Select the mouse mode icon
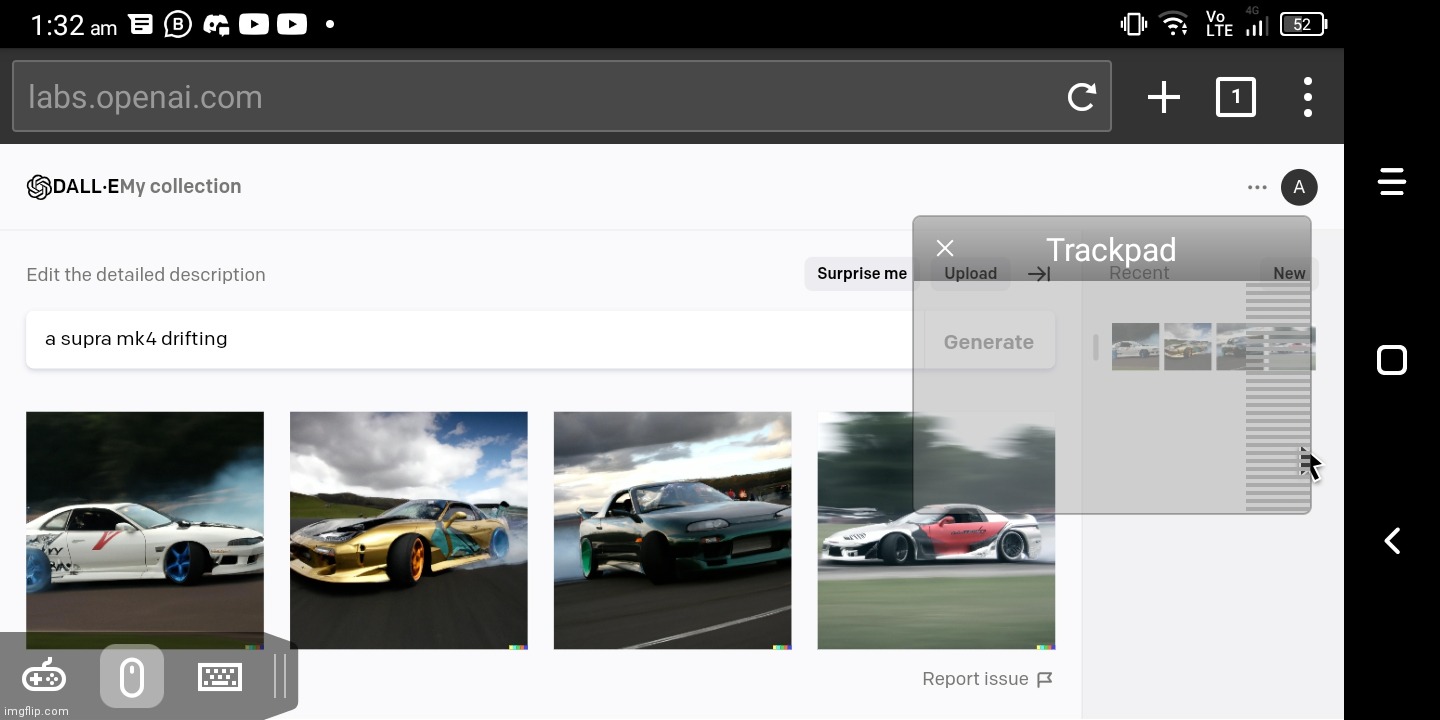Image resolution: width=1440 pixels, height=720 pixels. pyautogui.click(x=132, y=677)
